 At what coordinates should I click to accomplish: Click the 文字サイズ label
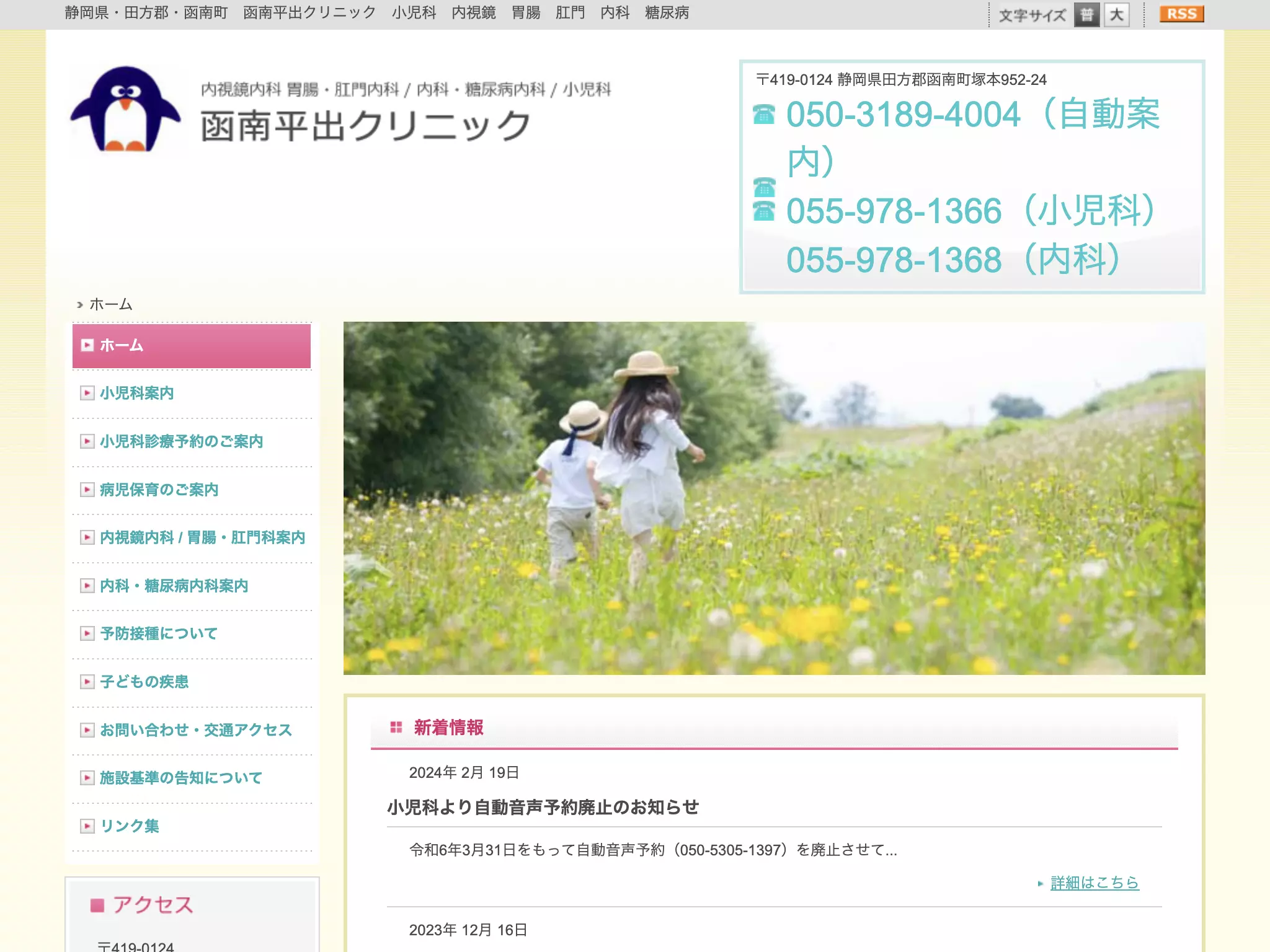pos(1032,15)
